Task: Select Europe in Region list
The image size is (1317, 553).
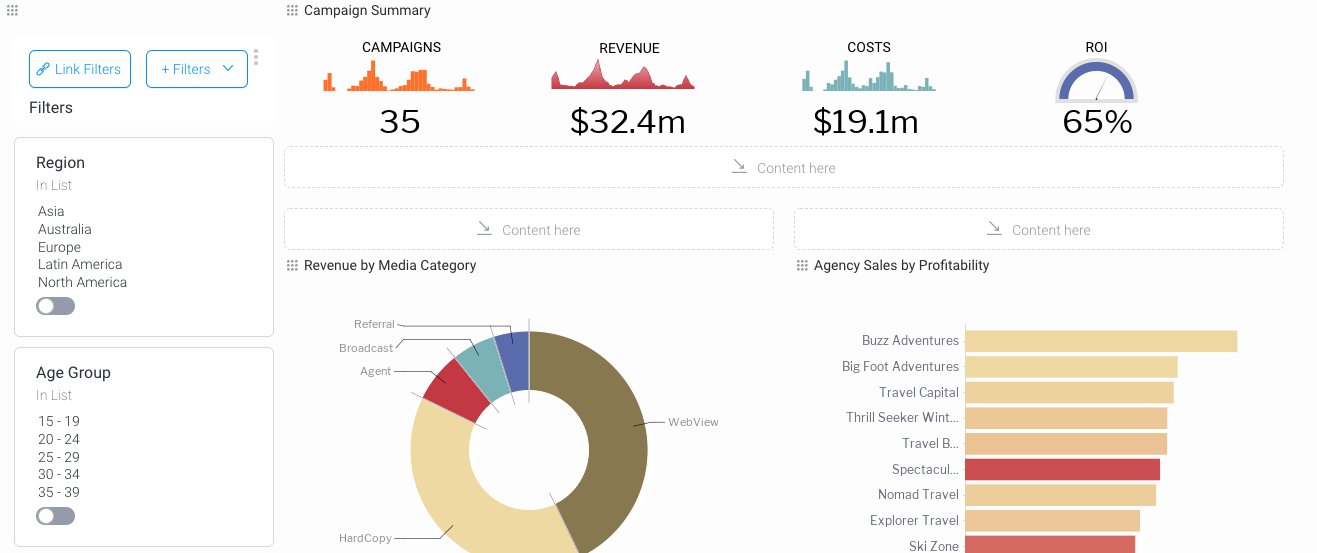Action: coord(59,247)
